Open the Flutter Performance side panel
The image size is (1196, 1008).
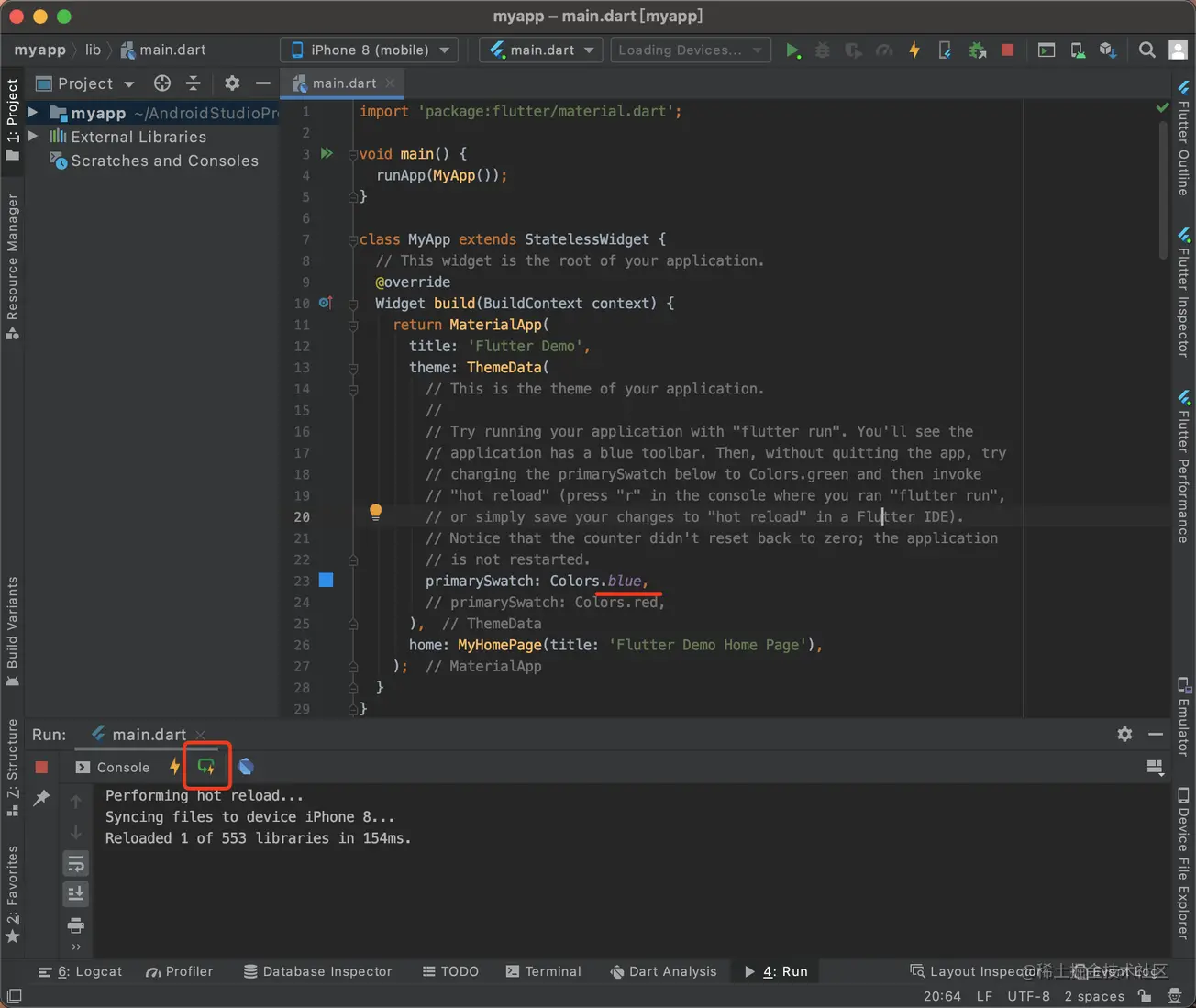pyautogui.click(x=1184, y=466)
